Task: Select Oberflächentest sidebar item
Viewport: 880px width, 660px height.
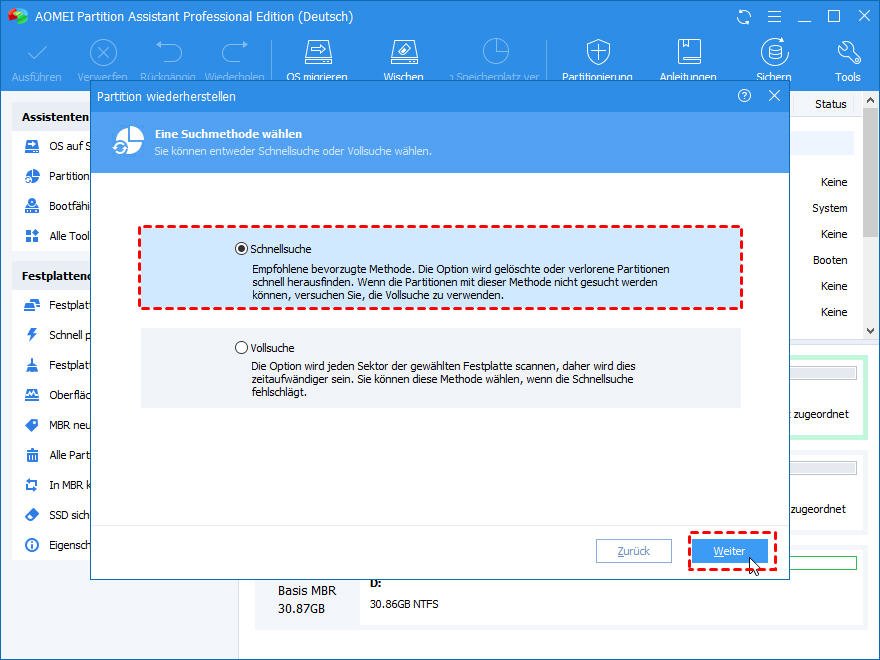Action: [56, 395]
